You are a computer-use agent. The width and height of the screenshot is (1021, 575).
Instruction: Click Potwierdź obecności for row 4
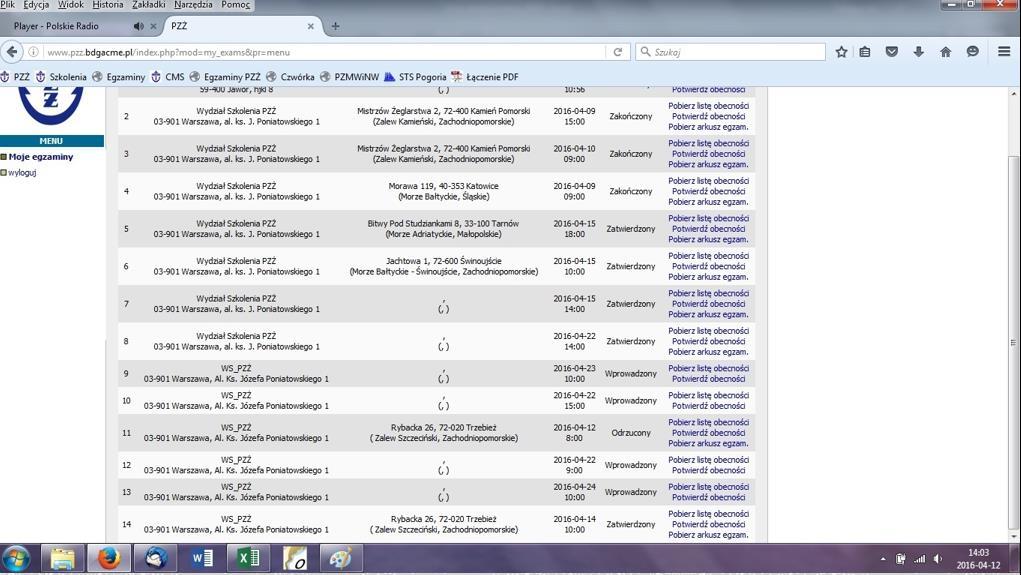(708, 191)
